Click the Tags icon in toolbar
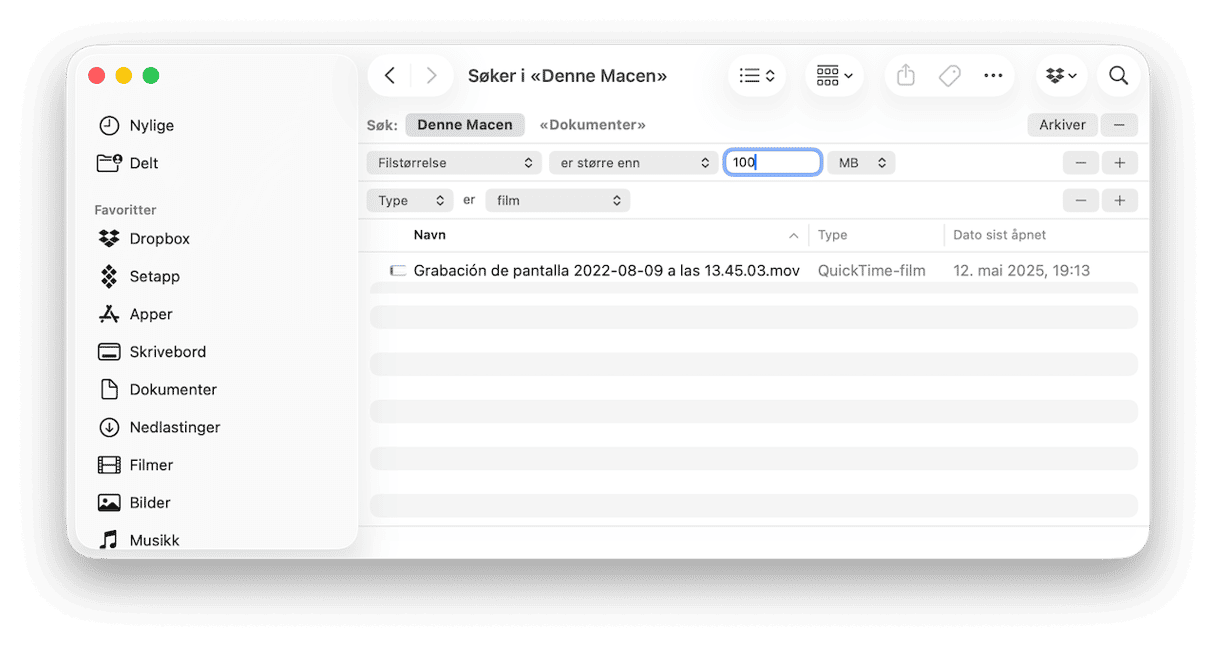The image size is (1216, 646). [949, 76]
